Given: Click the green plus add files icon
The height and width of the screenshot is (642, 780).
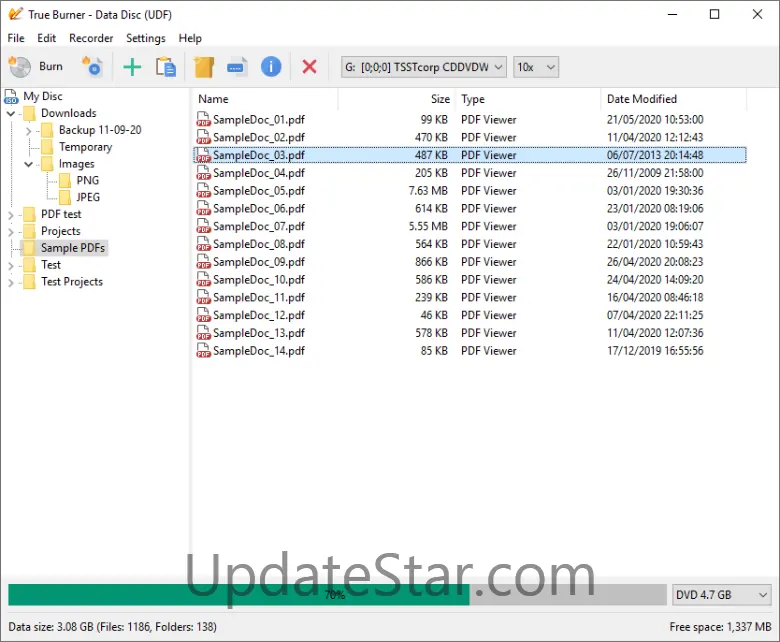Looking at the screenshot, I should (x=132, y=67).
